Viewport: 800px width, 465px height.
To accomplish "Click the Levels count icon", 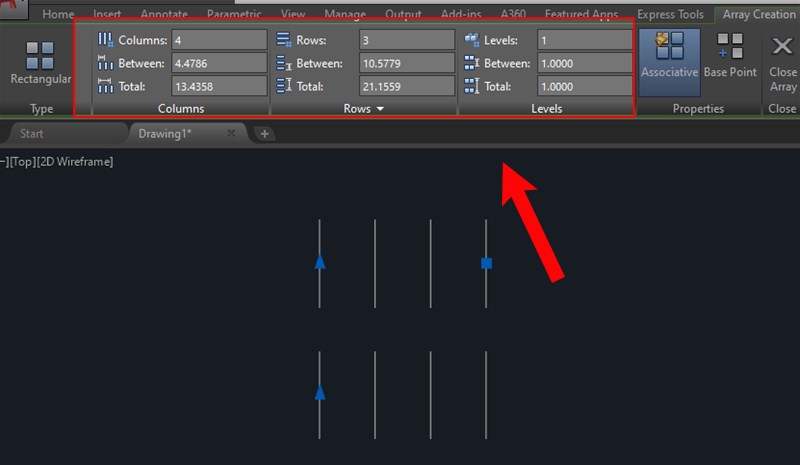I will coord(471,40).
